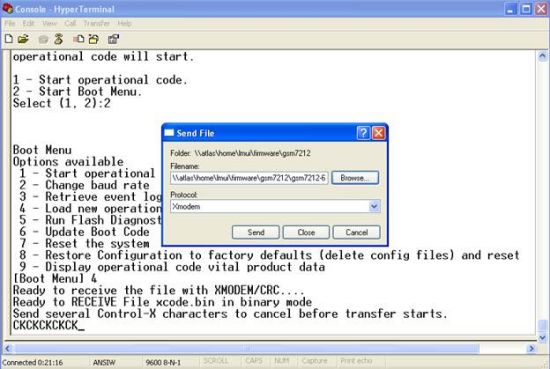Image resolution: width=550 pixels, height=369 pixels.
Task: Click the Open file folder toolbar icon
Action: click(23, 39)
